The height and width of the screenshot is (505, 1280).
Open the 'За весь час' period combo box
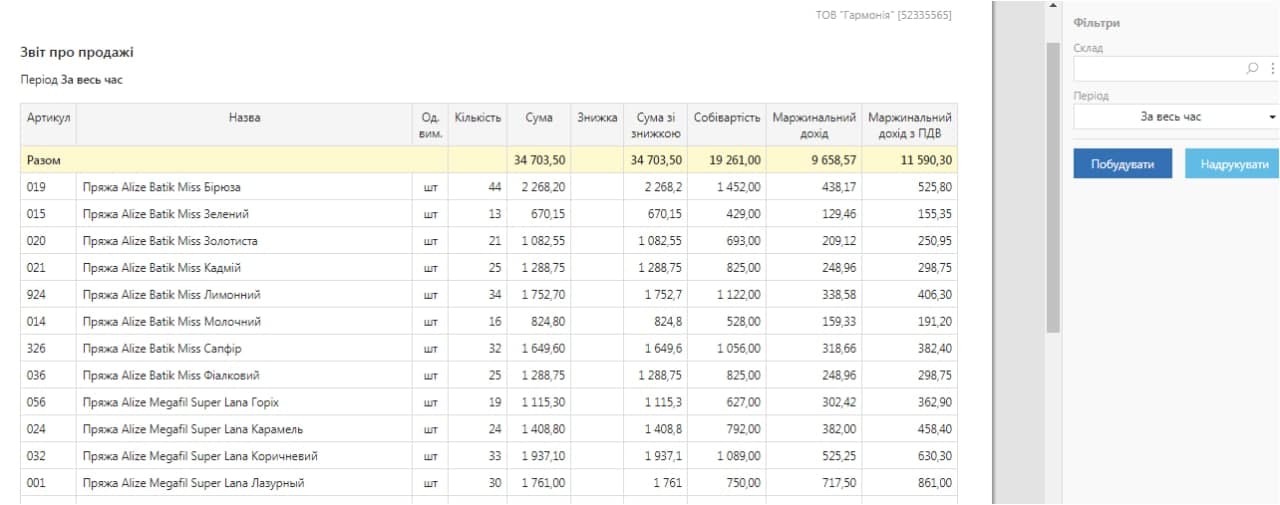[x=1177, y=117]
